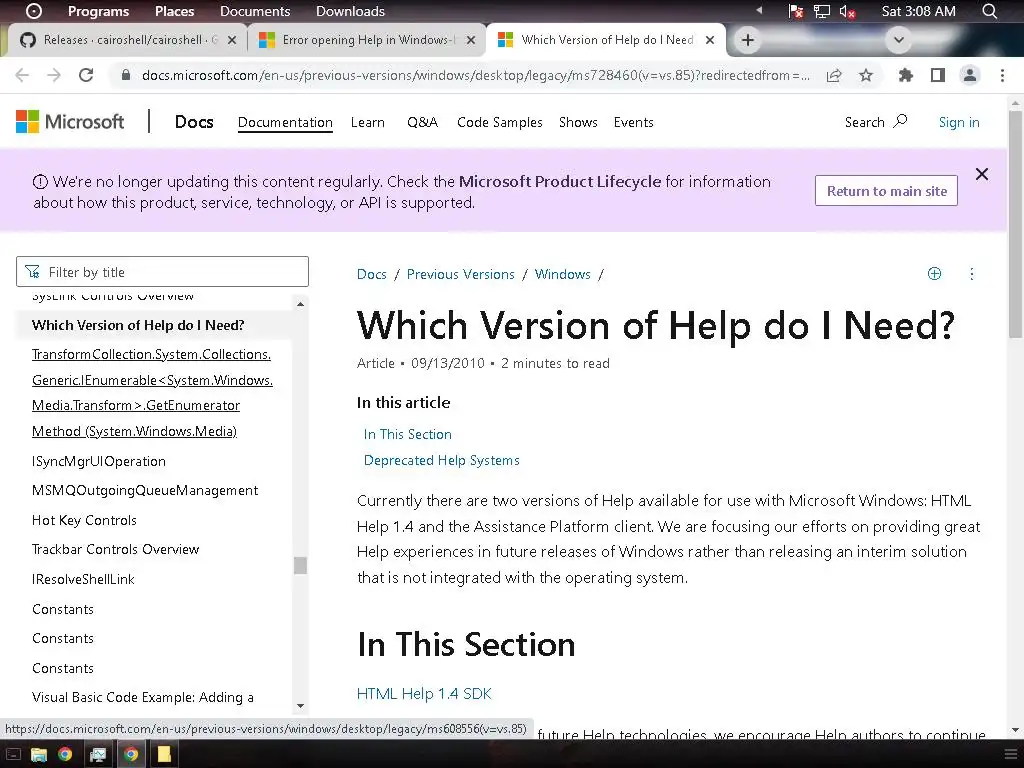
Task: View site security lock information
Action: (125, 75)
